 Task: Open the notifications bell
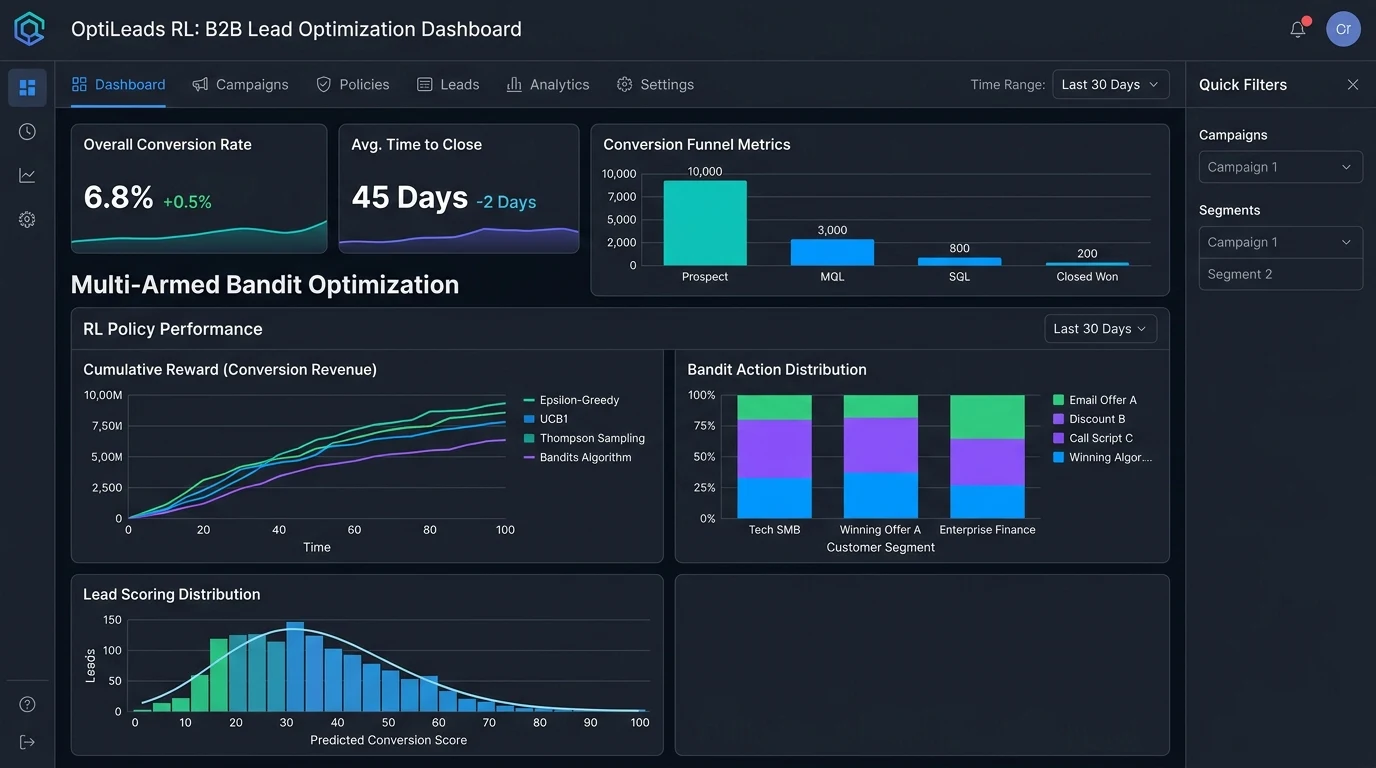(1298, 29)
